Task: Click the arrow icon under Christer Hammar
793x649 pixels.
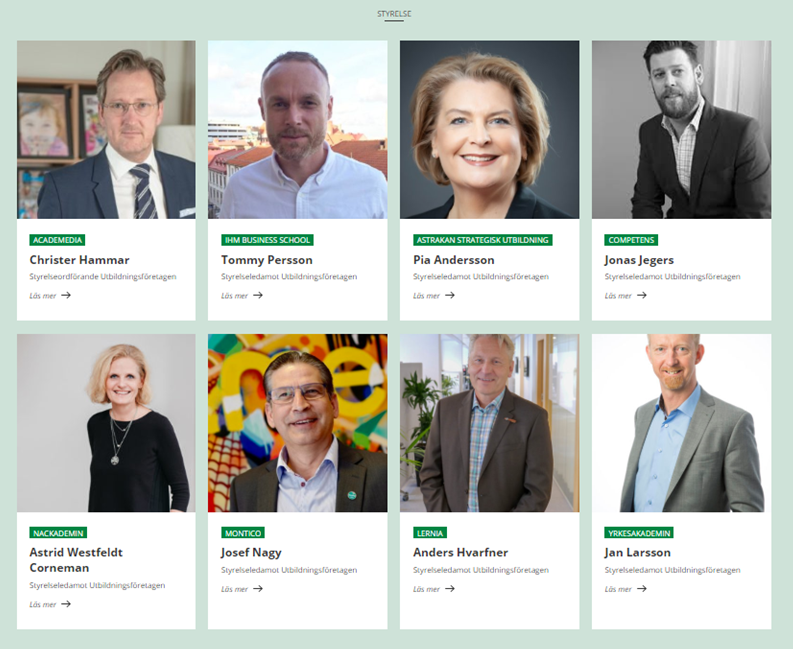Action: (x=66, y=295)
